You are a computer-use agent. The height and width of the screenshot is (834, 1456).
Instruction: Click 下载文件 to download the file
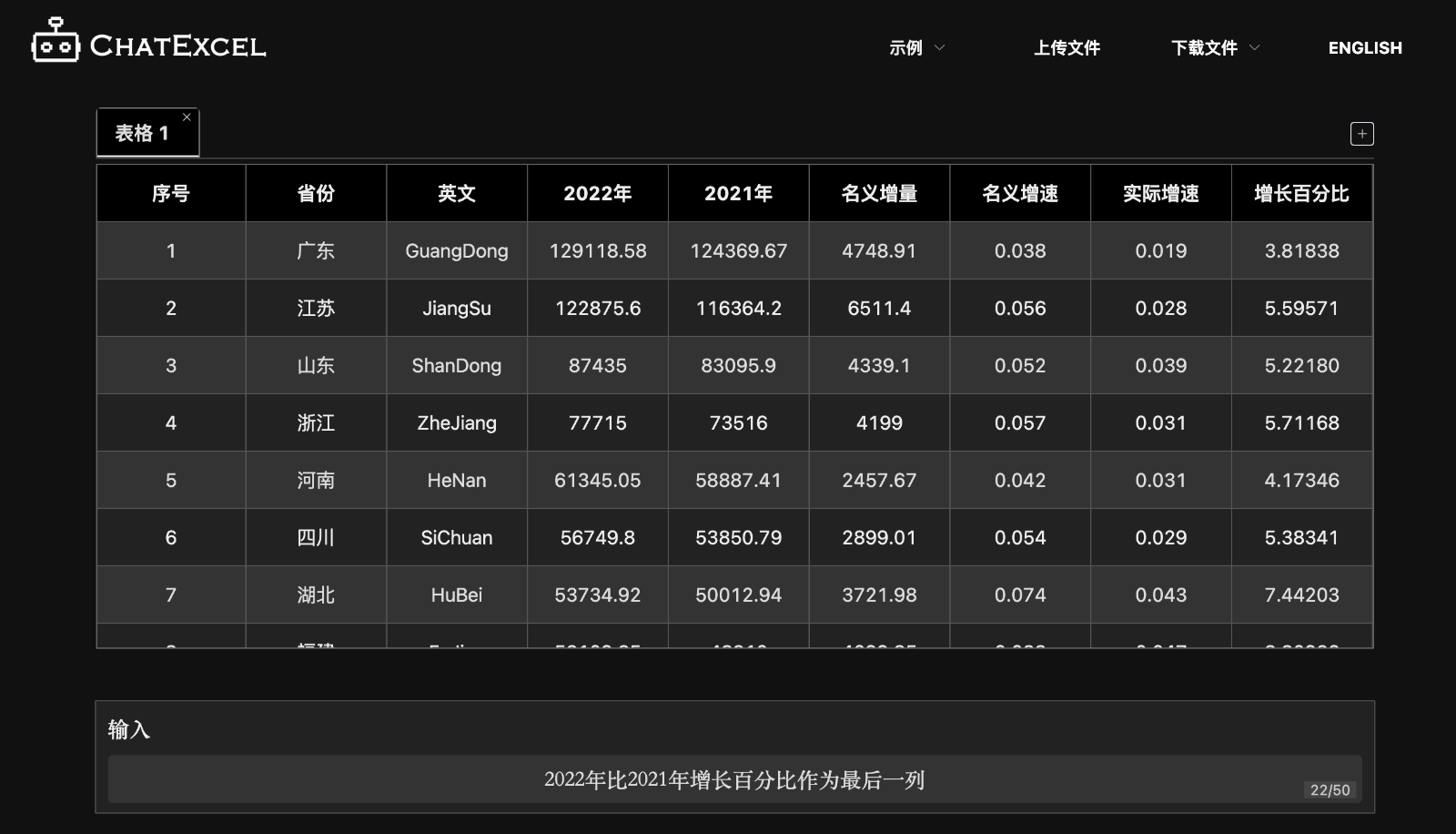click(1206, 47)
